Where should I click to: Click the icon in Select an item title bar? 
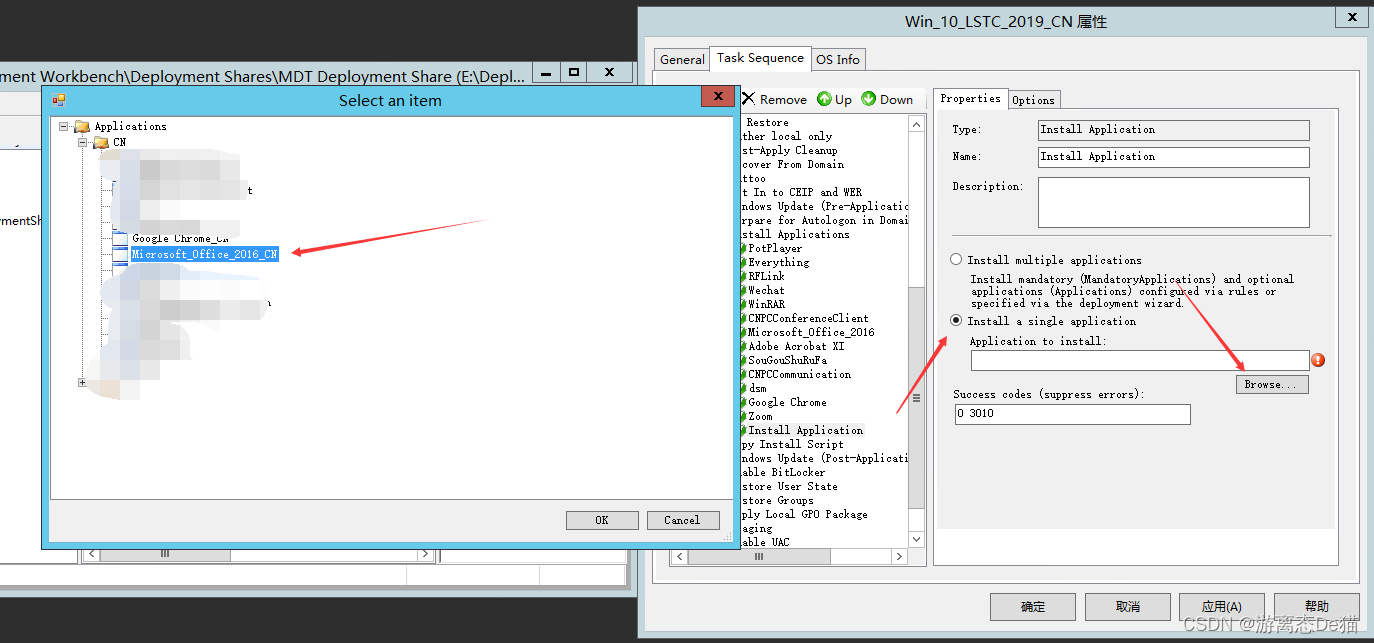click(58, 99)
